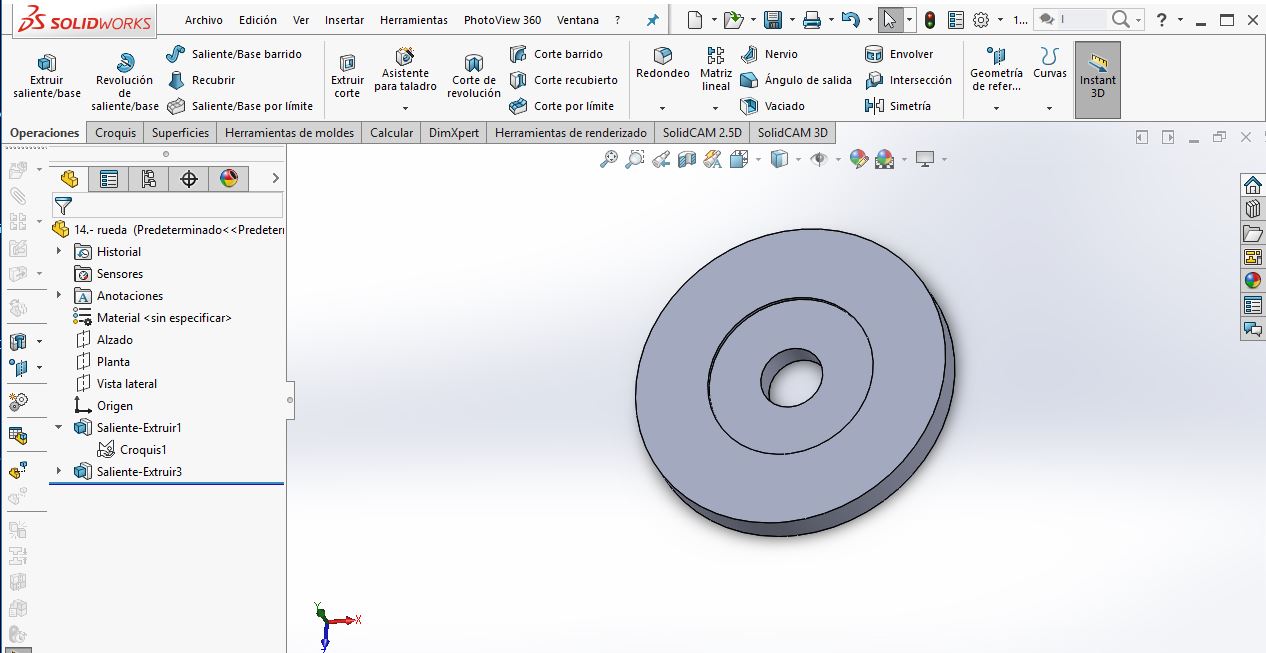Click the feature tree filter field
This screenshot has height=653, width=1266.
tap(168, 205)
